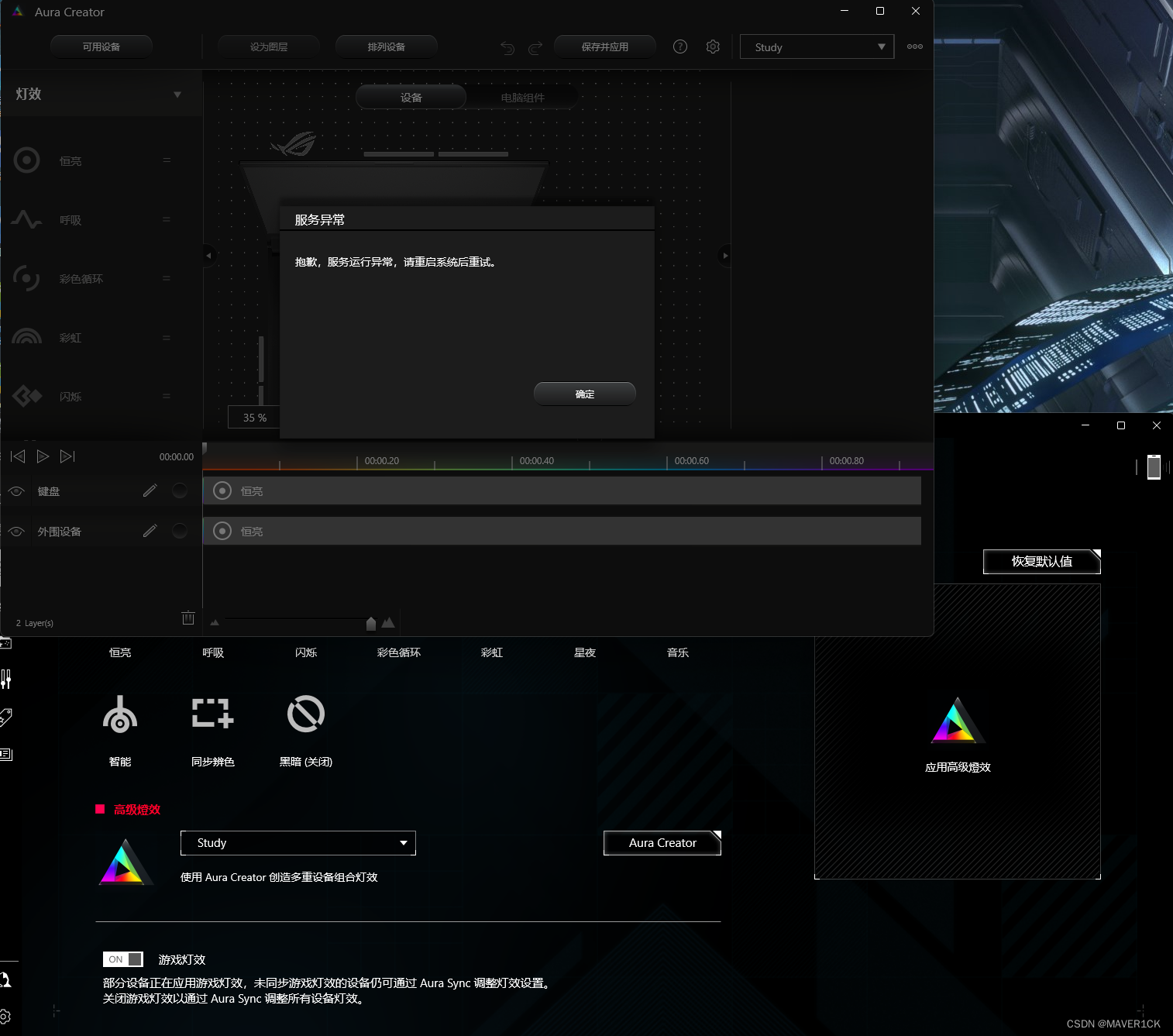The image size is (1173, 1036).
Task: Open the Armoury sidebar sliders icon
Action: [6, 680]
